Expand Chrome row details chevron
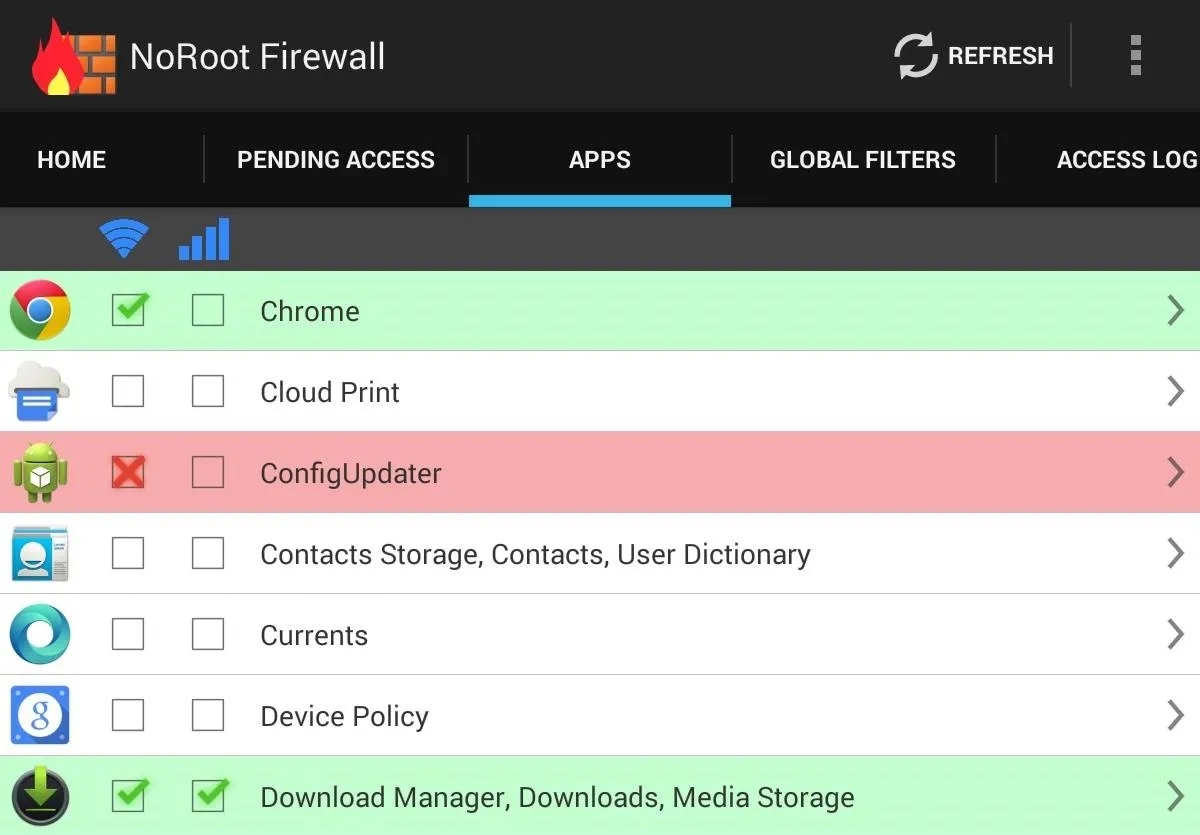The height and width of the screenshot is (835, 1200). point(1175,311)
